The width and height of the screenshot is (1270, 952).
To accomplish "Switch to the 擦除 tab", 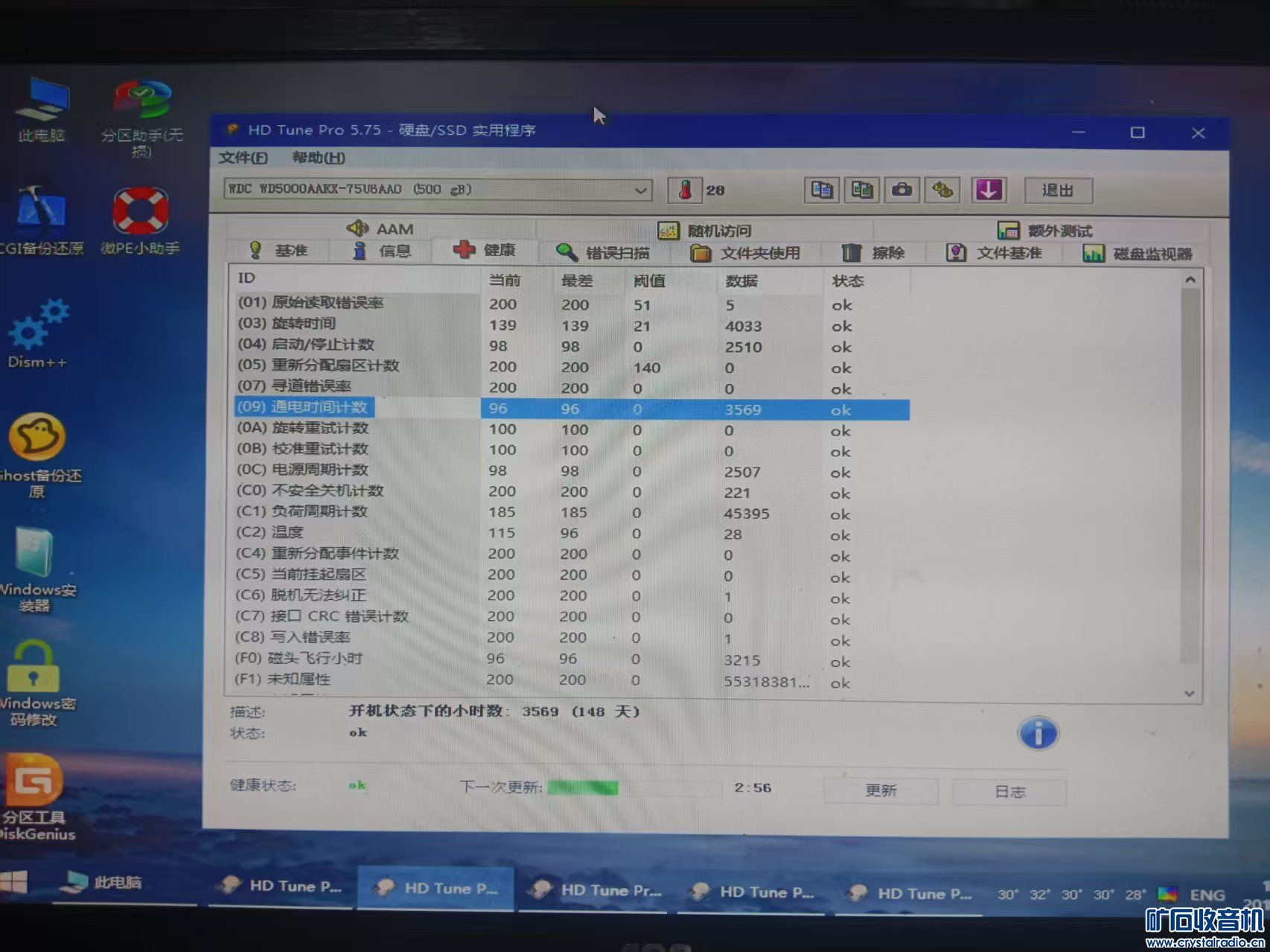I will (872, 253).
